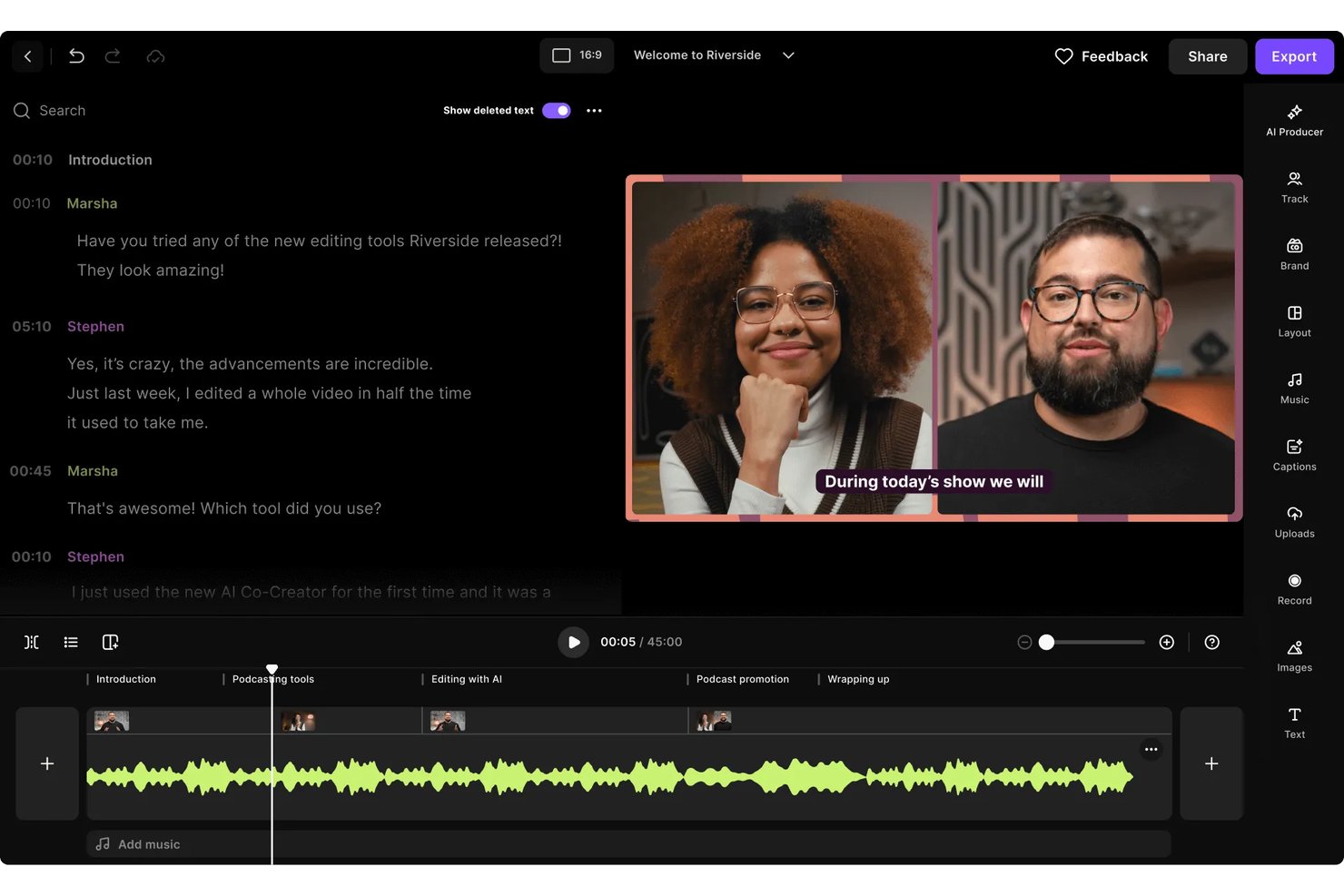Open the AI Producer panel
The image size is (1344, 896).
coord(1294,121)
